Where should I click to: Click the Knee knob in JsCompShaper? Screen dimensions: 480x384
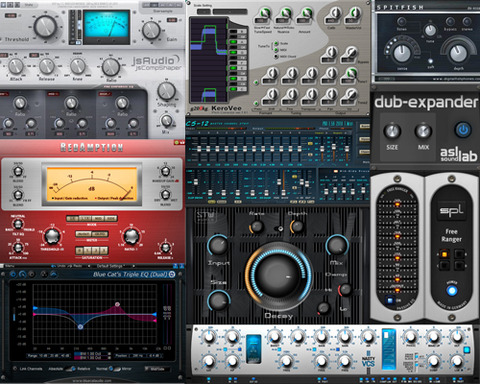[78, 66]
